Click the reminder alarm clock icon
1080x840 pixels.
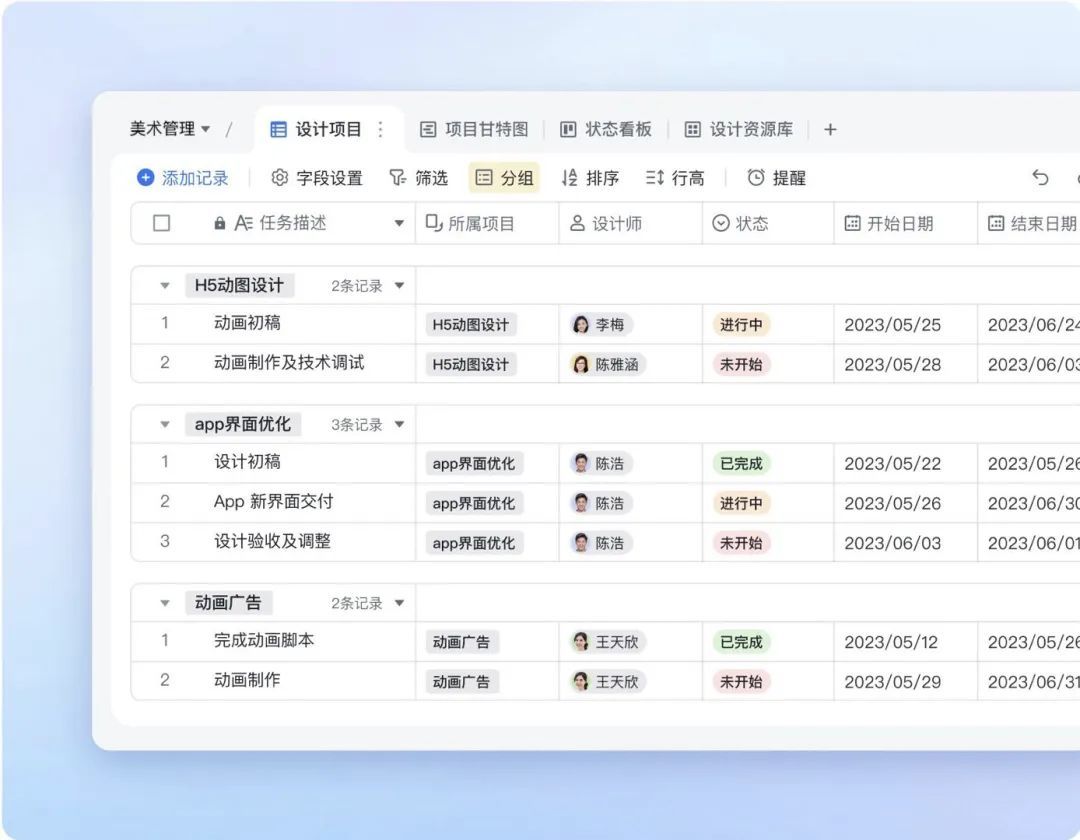tap(756, 178)
